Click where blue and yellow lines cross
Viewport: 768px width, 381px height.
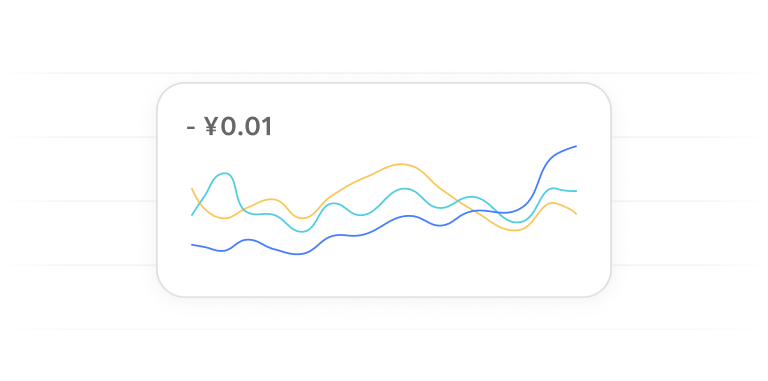click(x=474, y=211)
